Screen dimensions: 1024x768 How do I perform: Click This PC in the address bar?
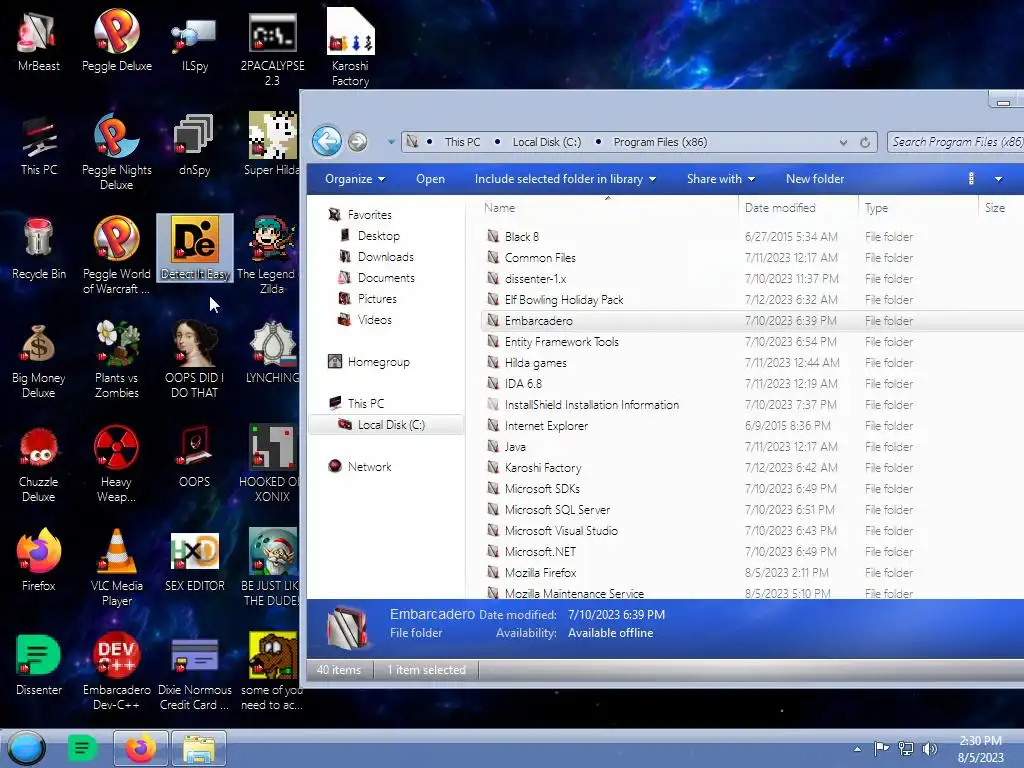click(x=462, y=142)
